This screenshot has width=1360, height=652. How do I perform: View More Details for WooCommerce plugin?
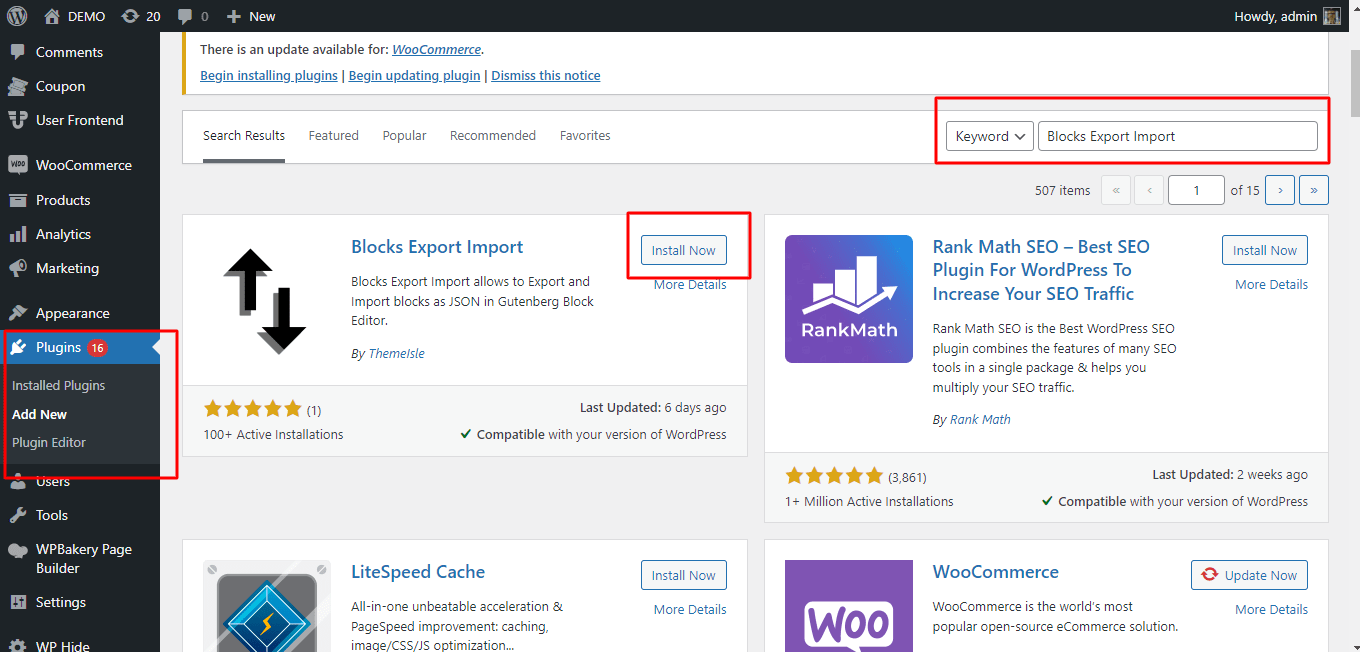1271,610
